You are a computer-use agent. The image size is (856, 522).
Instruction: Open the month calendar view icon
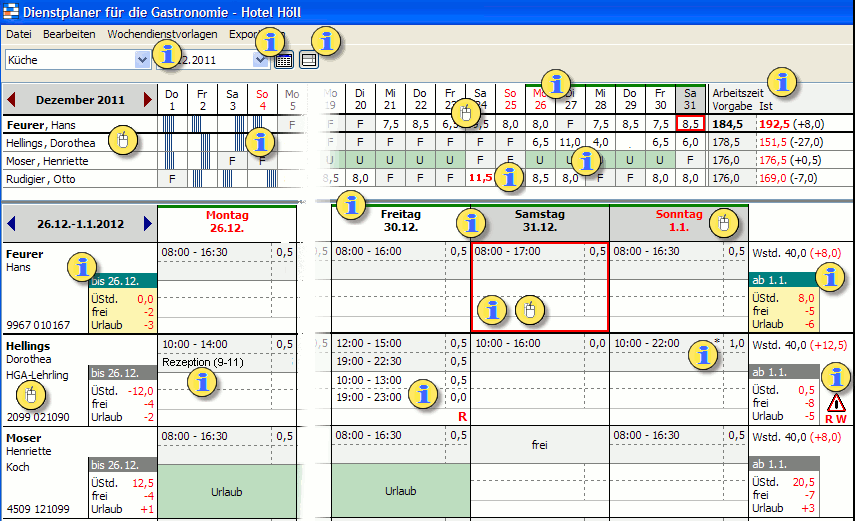[283, 60]
